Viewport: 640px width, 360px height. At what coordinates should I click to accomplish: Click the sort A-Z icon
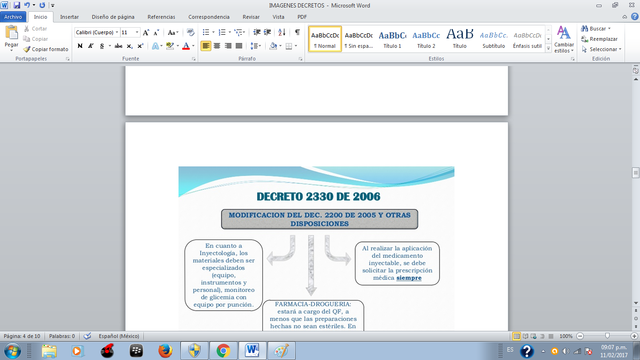(x=282, y=32)
